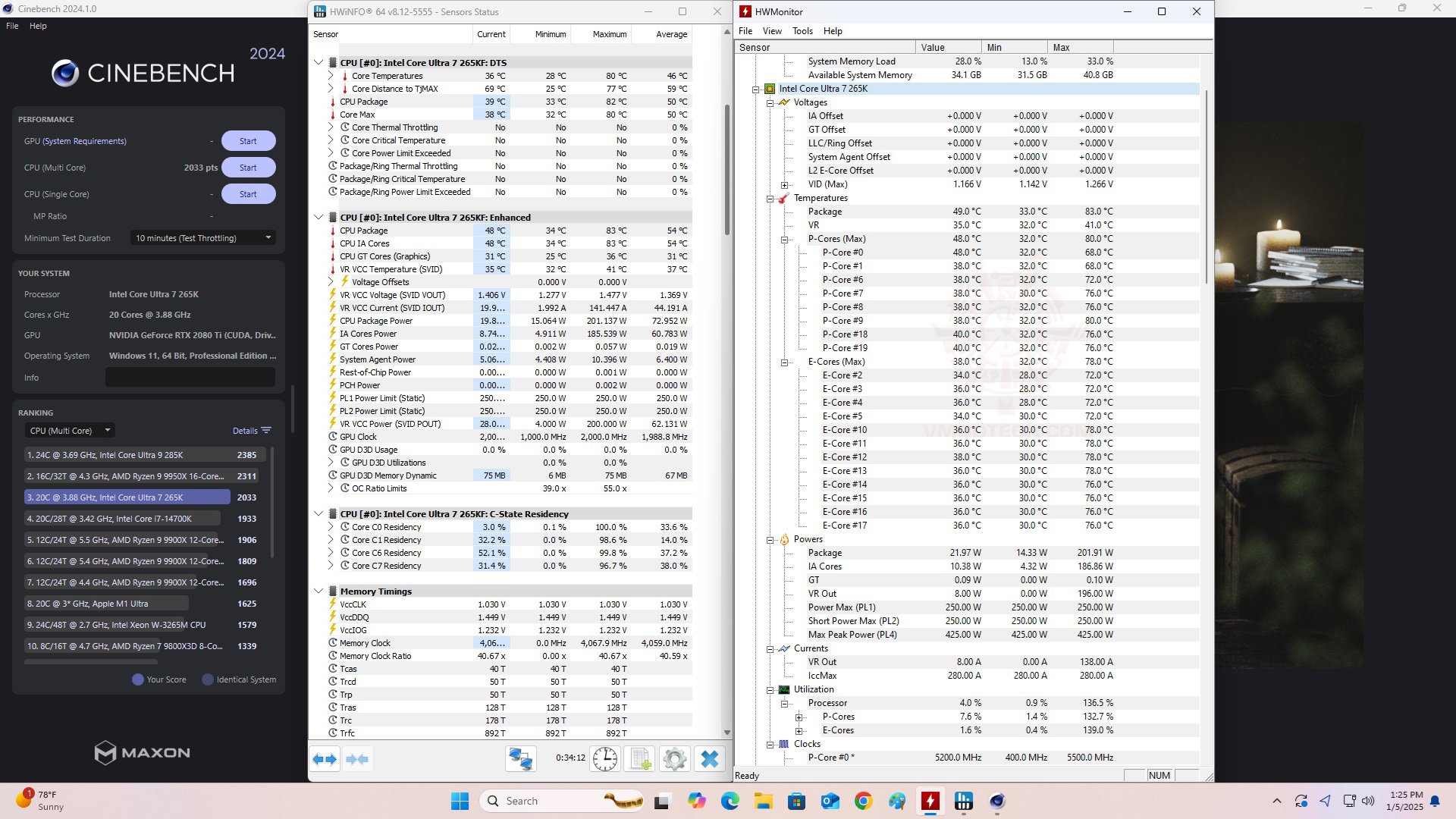Open HWiNFO remote network monitors icon
Screen dimensions: 1456x819
[x=521, y=759]
